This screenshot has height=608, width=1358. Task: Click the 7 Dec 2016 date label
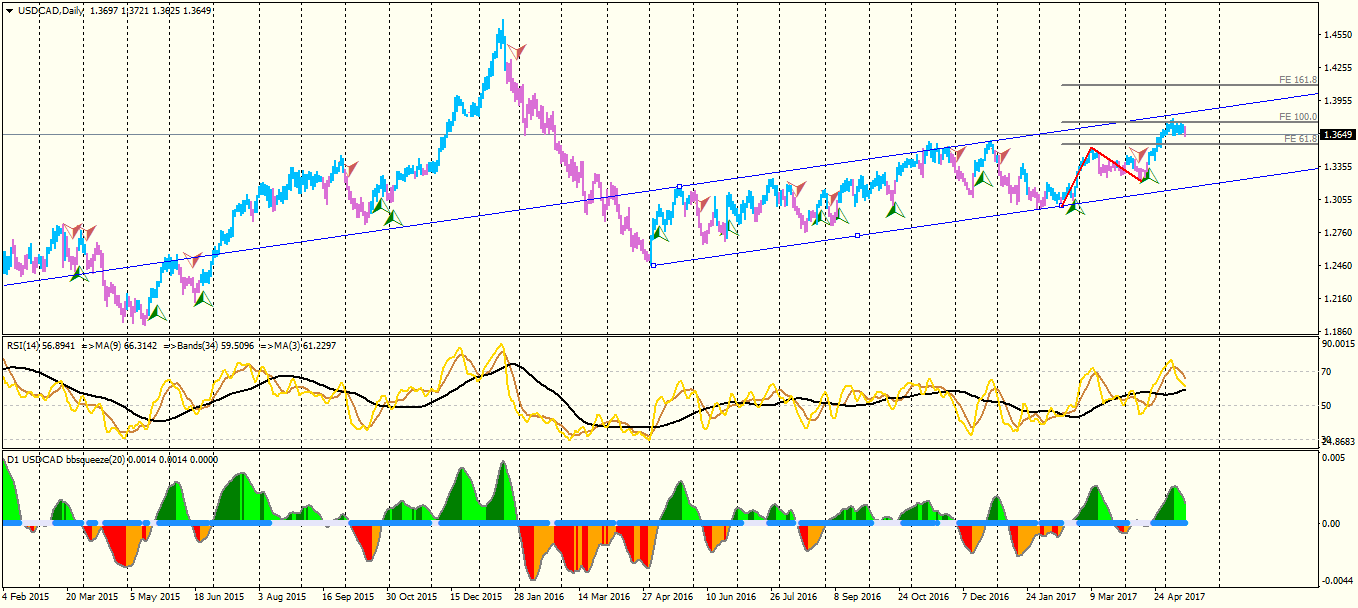985,596
